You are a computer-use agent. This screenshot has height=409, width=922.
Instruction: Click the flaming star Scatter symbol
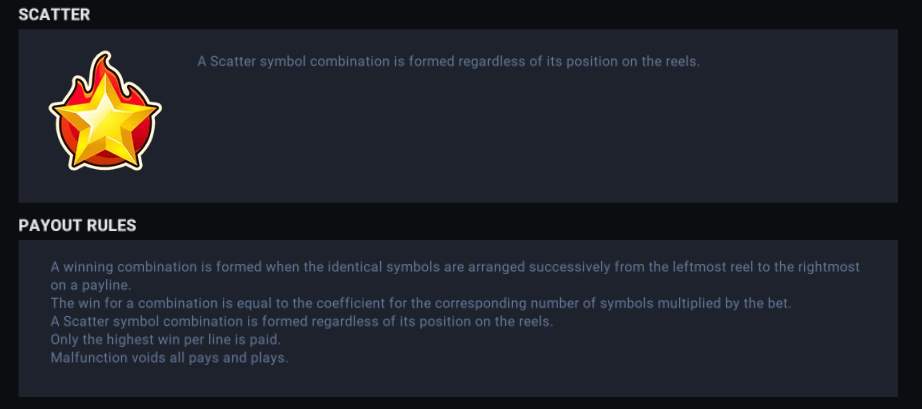104,112
